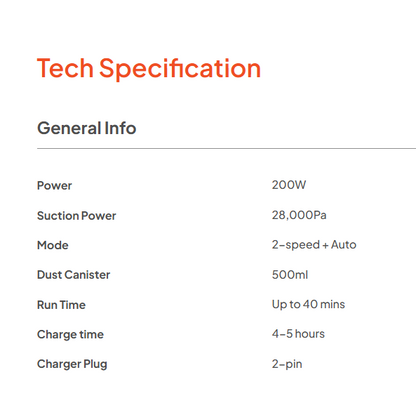Click the Charge time label
Viewport: 416px width, 410px height.
click(70, 335)
